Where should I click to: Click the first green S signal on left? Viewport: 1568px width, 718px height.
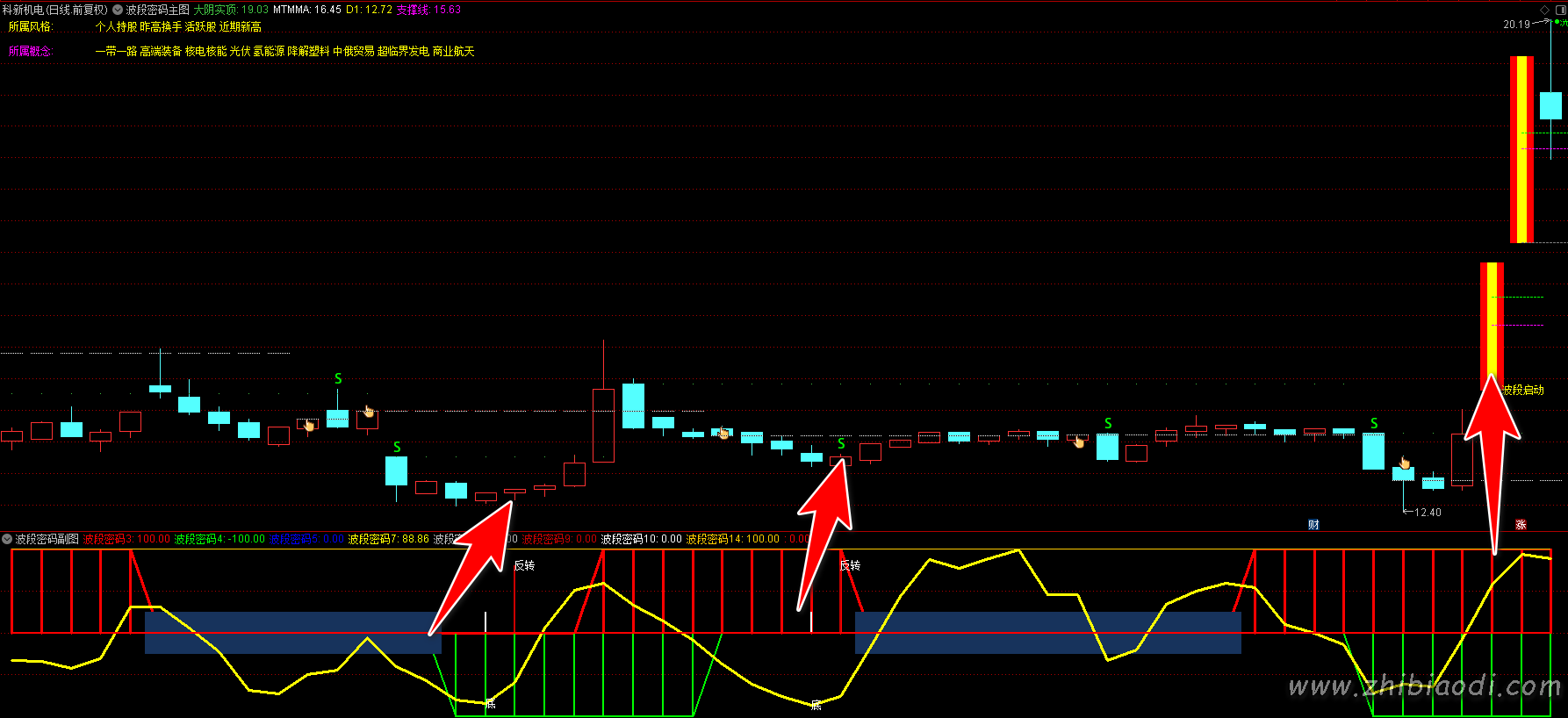pos(338,379)
